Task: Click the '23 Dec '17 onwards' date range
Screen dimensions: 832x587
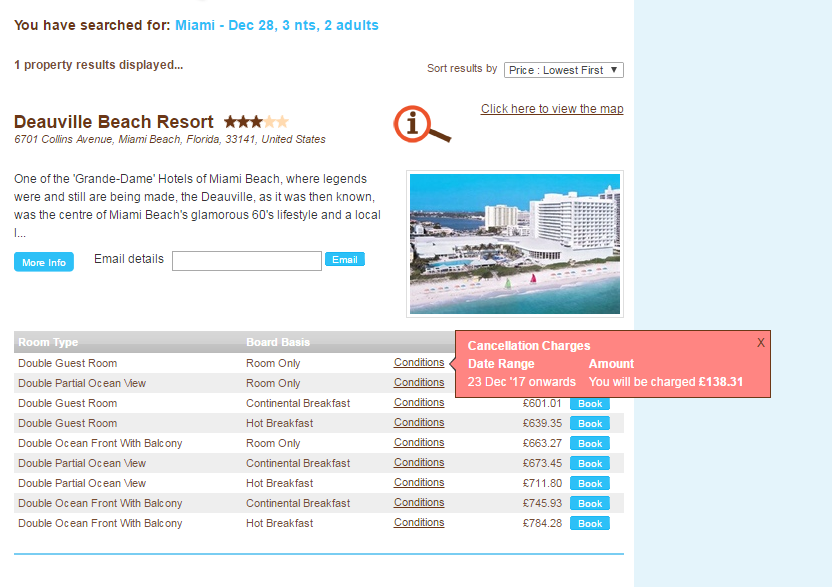Action: click(x=522, y=382)
